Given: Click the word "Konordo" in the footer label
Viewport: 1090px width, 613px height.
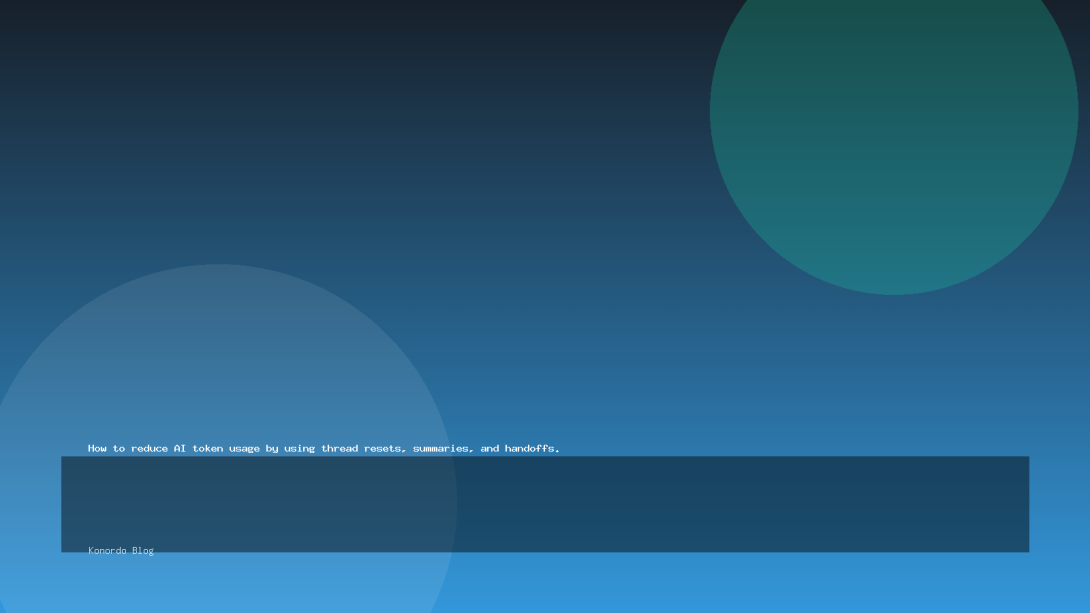Looking at the screenshot, I should point(107,550).
